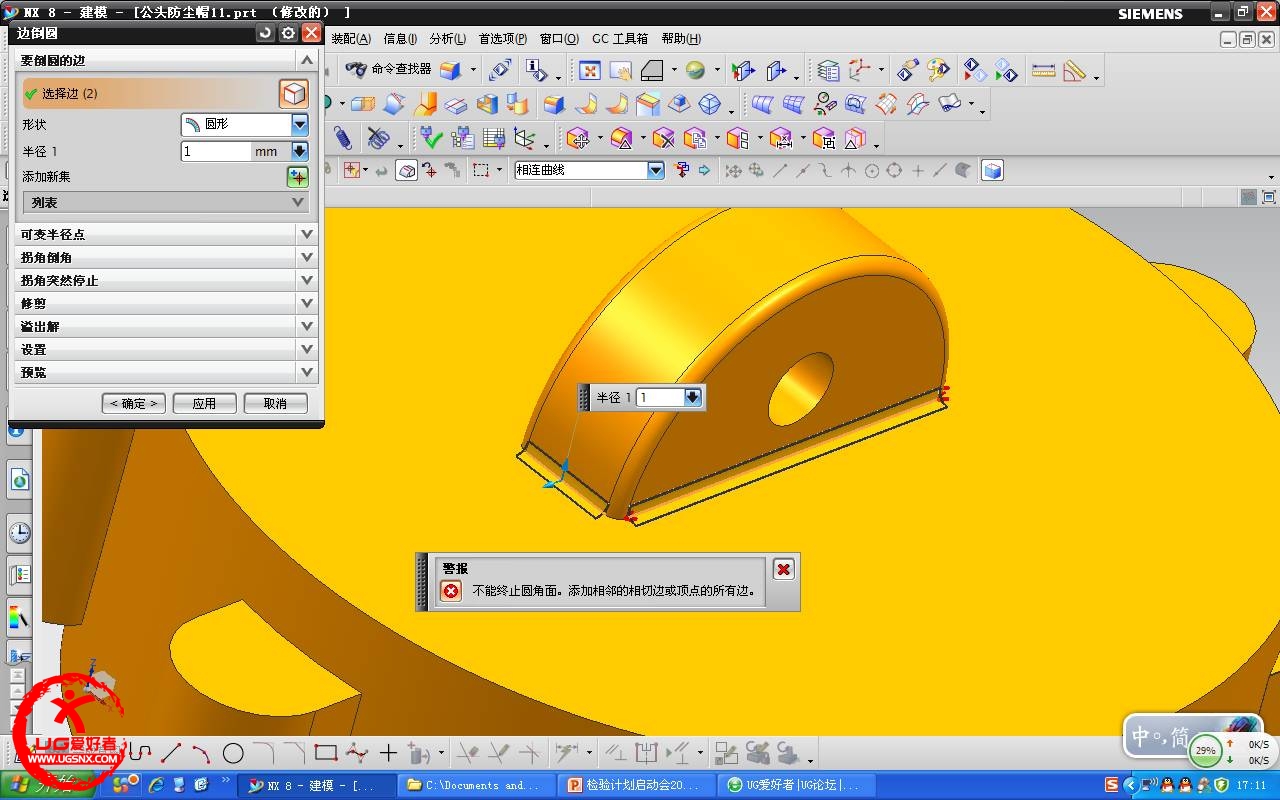
Task: Click the measure angle triangle icon
Action: [x=1074, y=70]
